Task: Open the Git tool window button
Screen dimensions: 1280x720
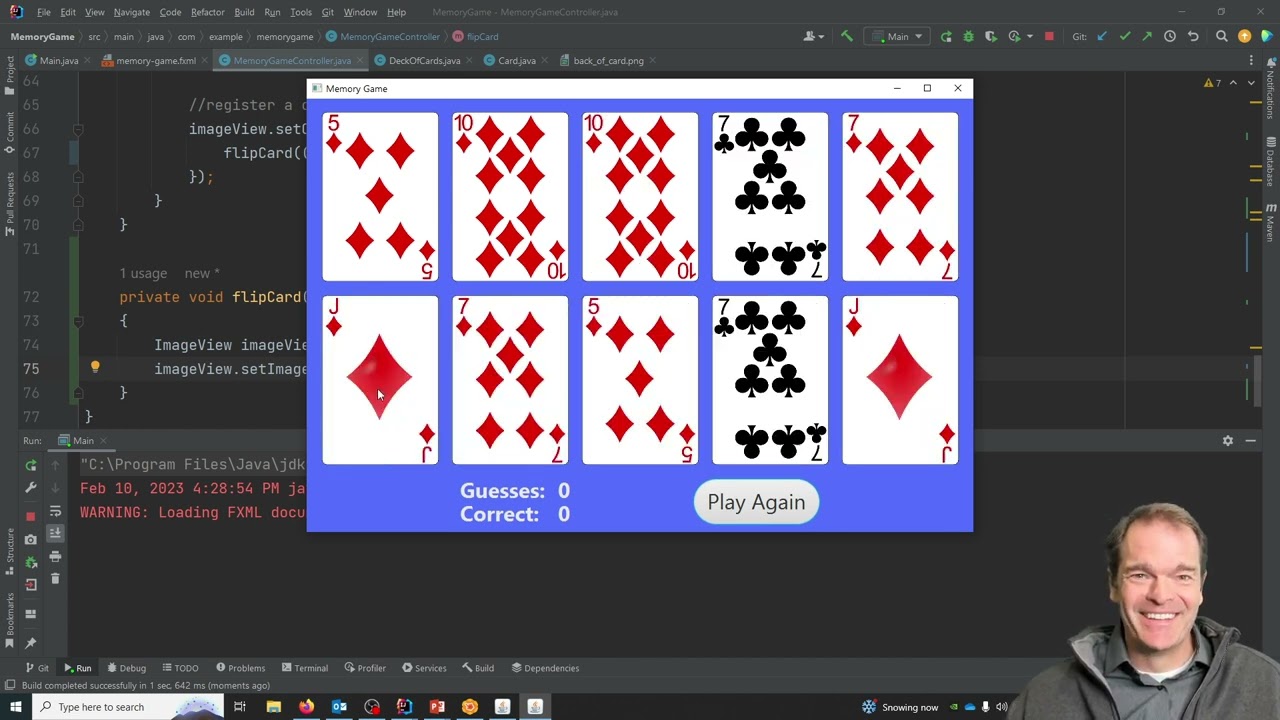Action: point(37,668)
